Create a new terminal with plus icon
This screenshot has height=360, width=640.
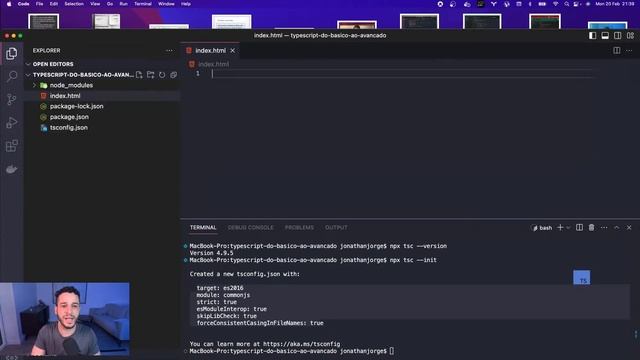tap(560, 228)
